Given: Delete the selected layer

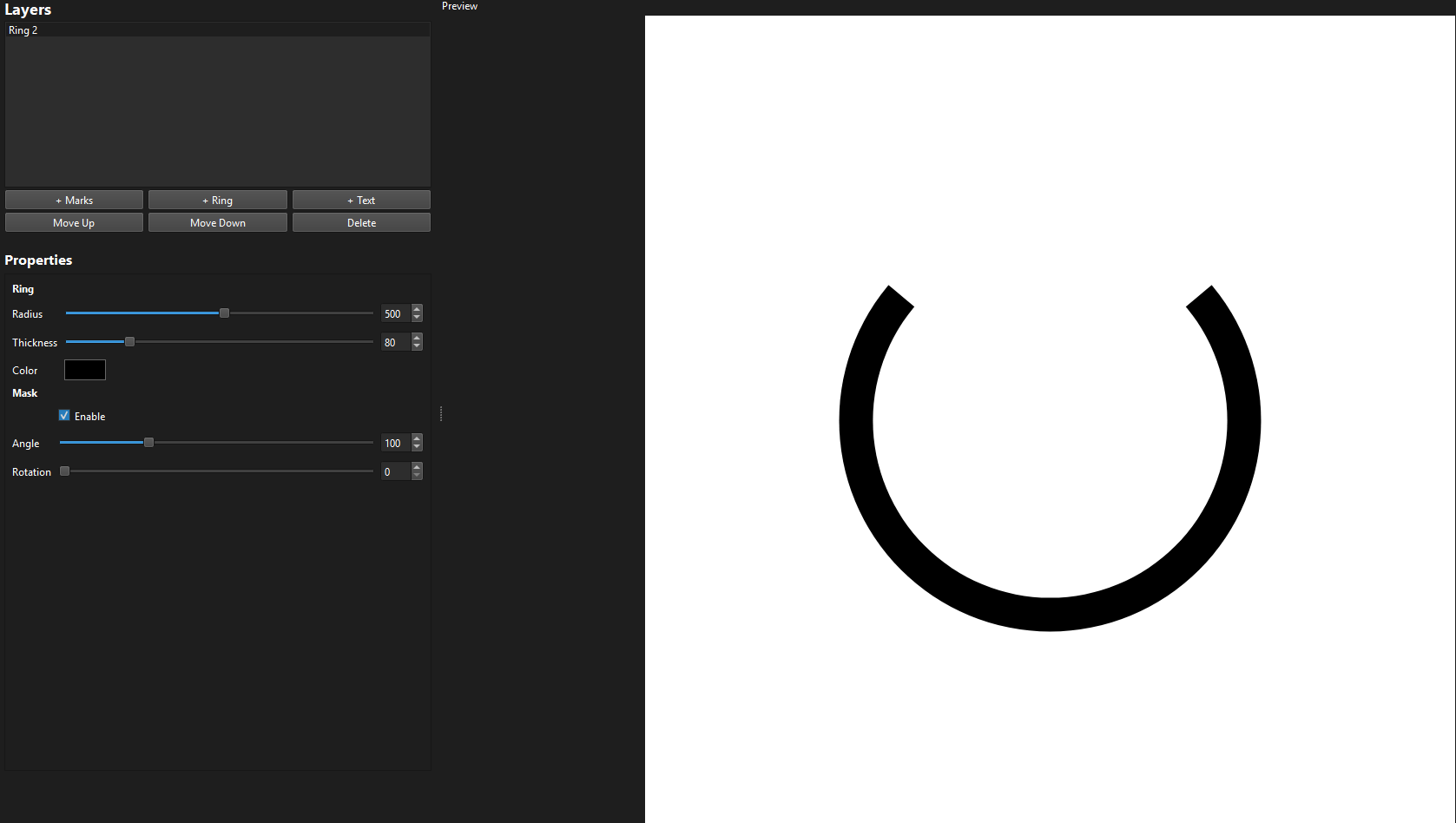Looking at the screenshot, I should [360, 221].
